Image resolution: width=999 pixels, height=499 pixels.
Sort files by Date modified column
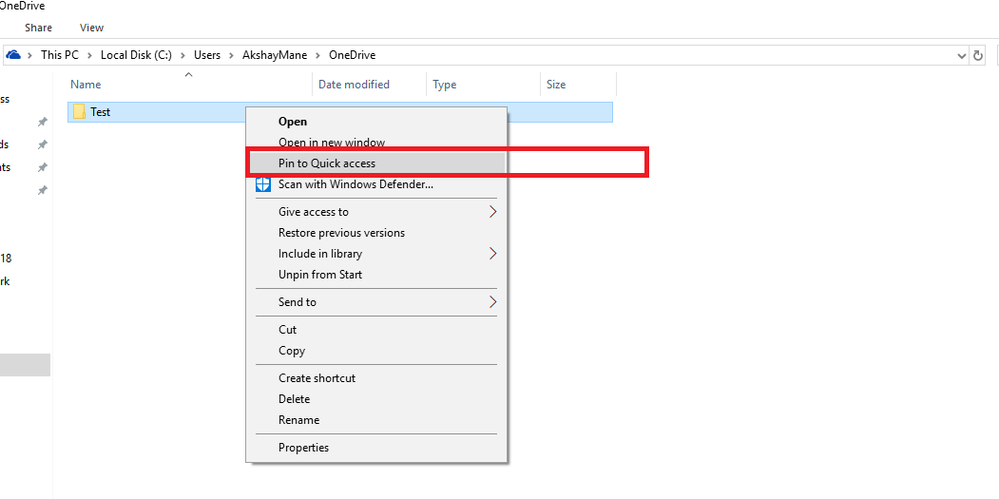354,85
